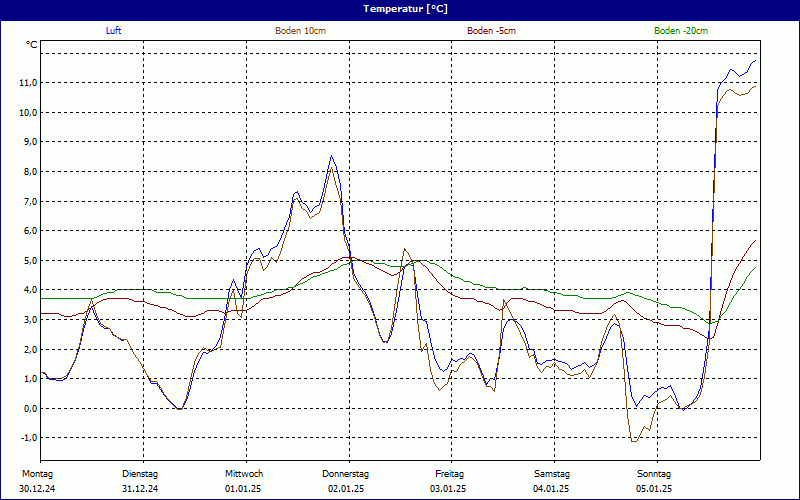The width and height of the screenshot is (800, 500).
Task: Click the '°C' axis unit label
Action: 32,45
